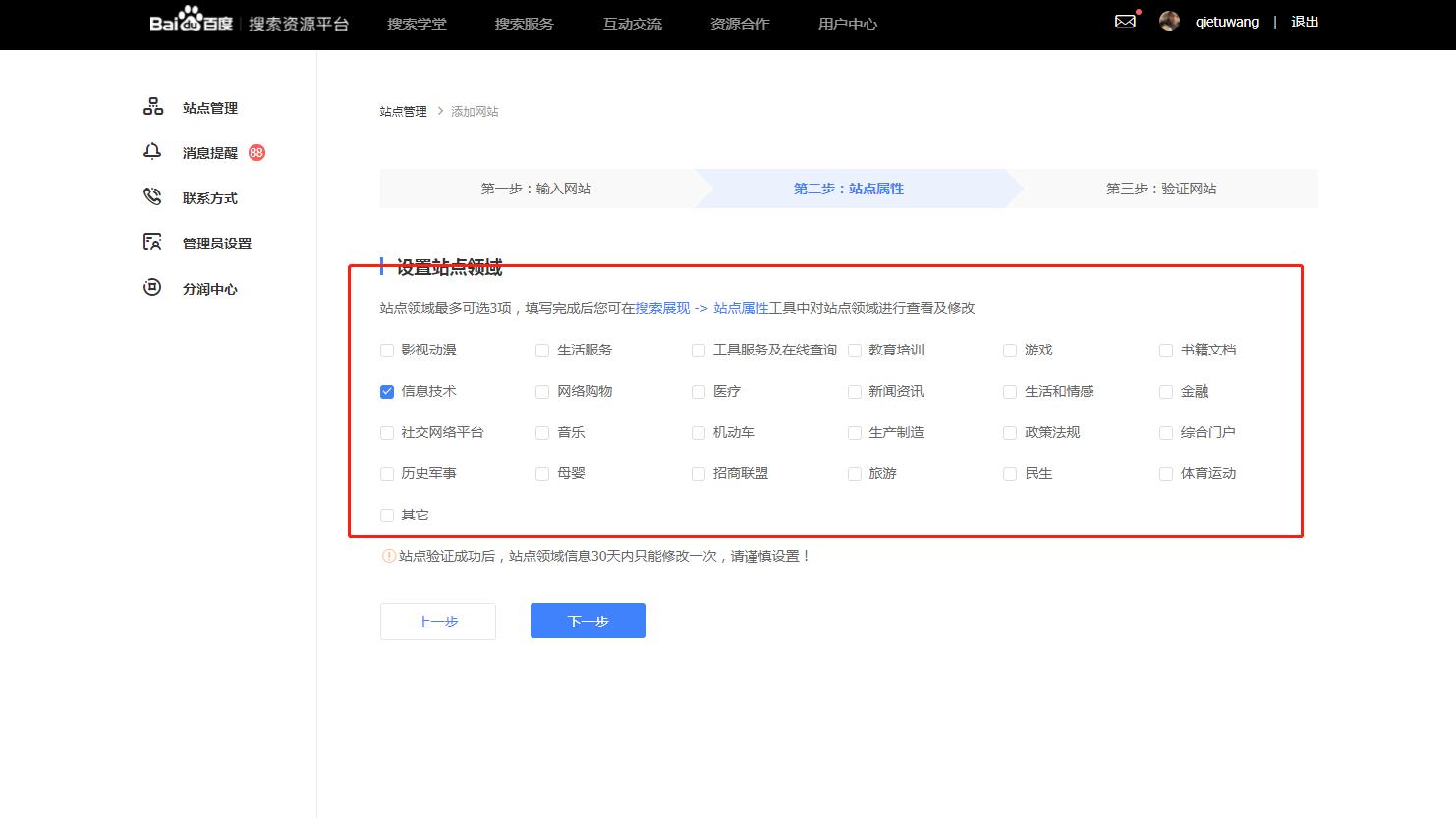This screenshot has width=1456, height=818.
Task: Click the 上一步 button
Action: pos(438,620)
